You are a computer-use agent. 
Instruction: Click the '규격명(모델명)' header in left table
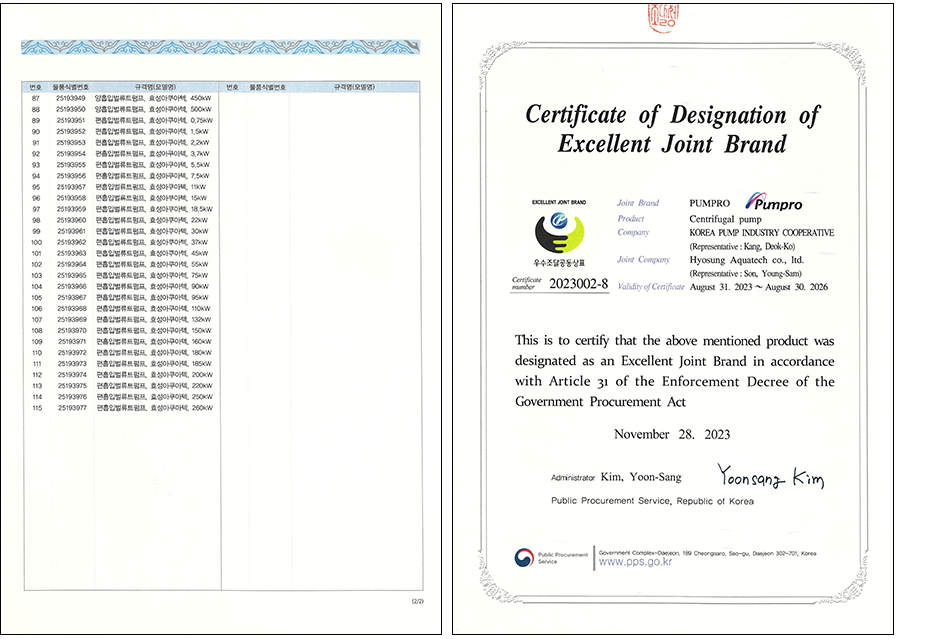tap(155, 87)
